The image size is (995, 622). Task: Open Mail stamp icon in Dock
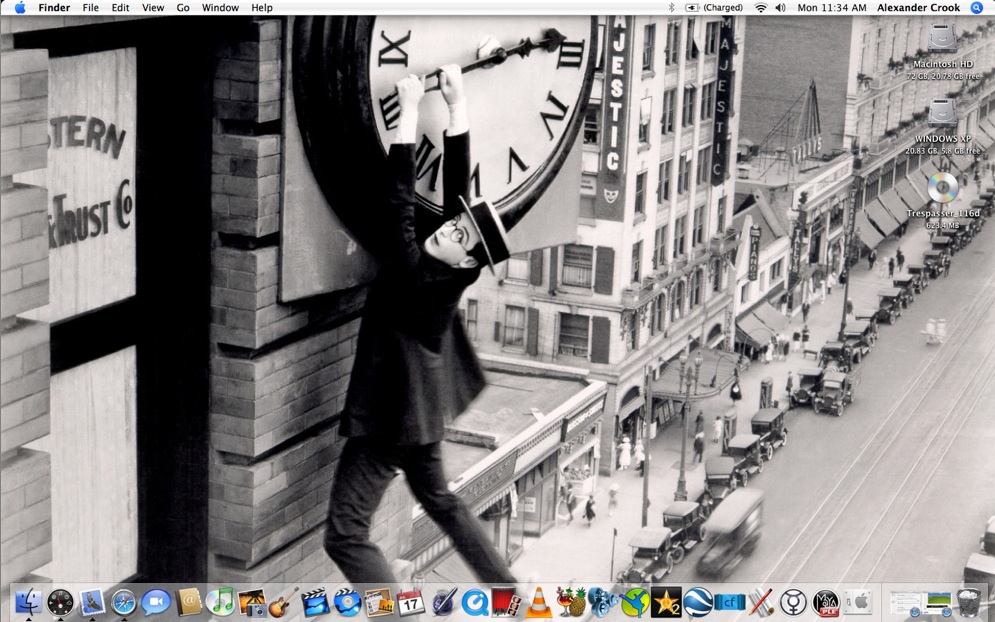[x=93, y=602]
